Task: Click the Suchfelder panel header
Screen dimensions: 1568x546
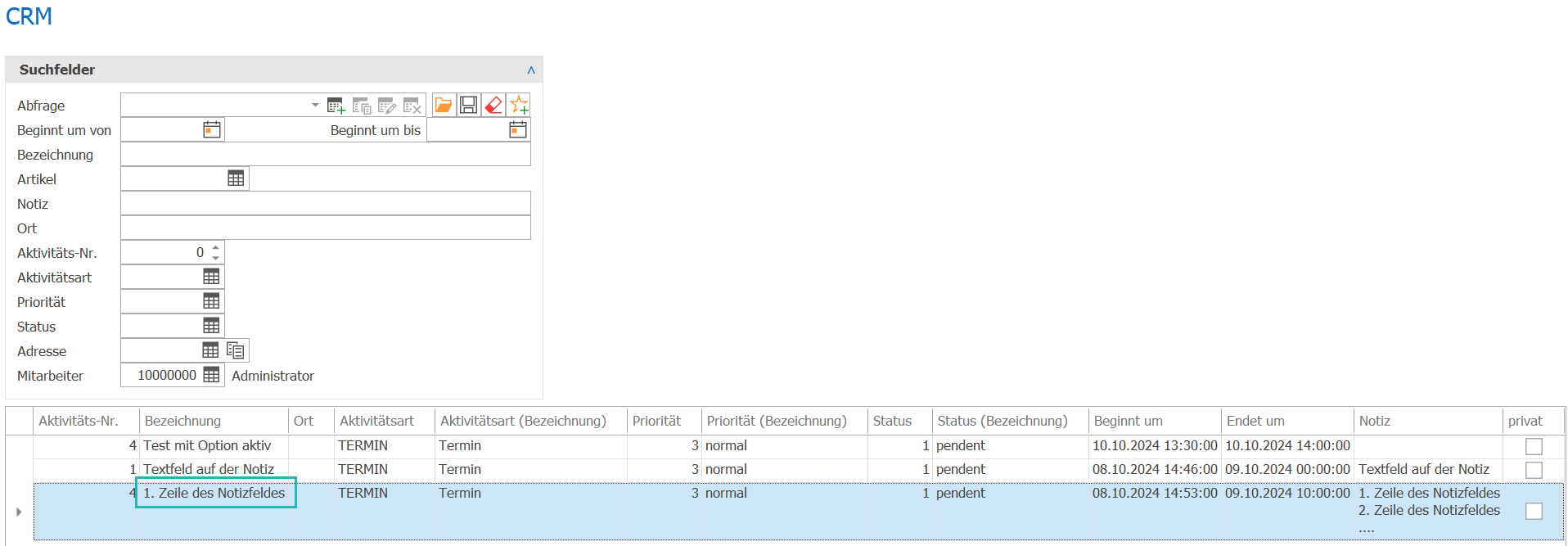Action: click(x=273, y=70)
